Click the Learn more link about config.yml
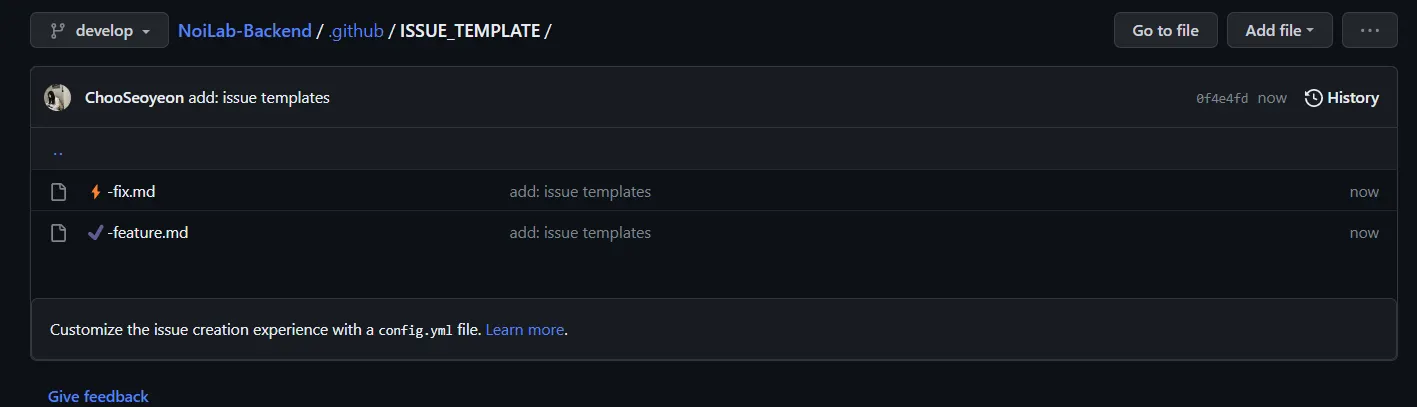 click(524, 330)
